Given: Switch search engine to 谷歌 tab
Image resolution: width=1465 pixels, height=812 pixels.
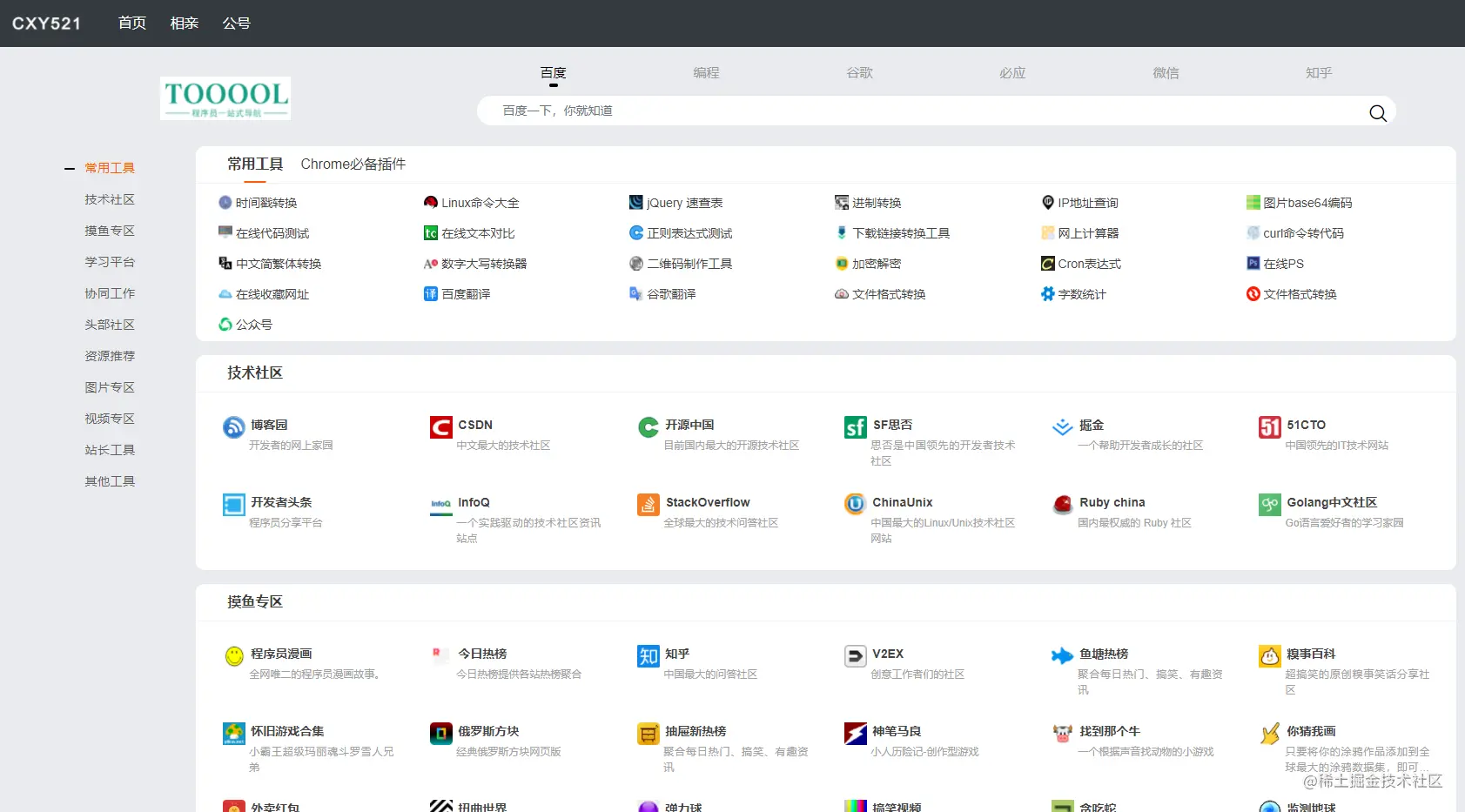Looking at the screenshot, I should pyautogui.click(x=859, y=73).
